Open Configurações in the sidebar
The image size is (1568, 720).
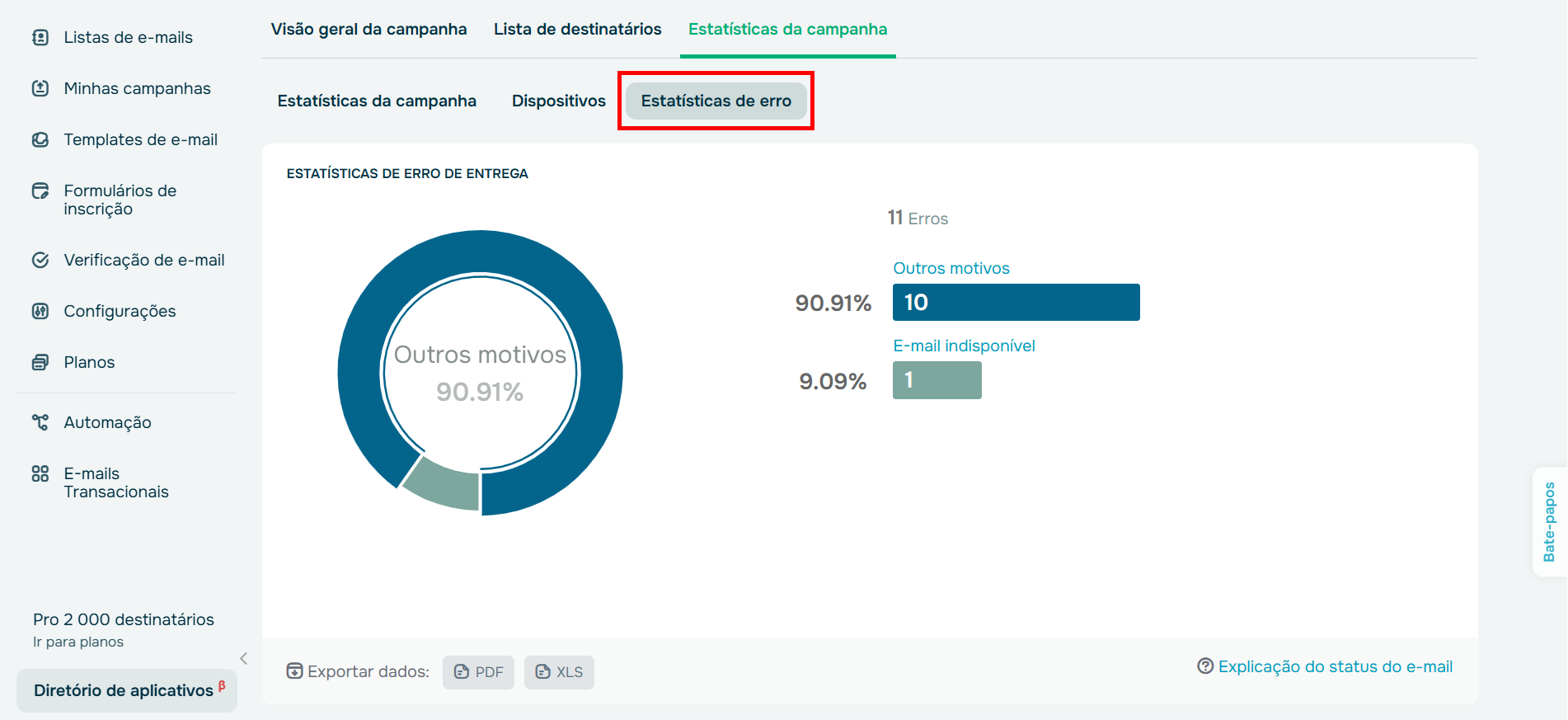(120, 311)
